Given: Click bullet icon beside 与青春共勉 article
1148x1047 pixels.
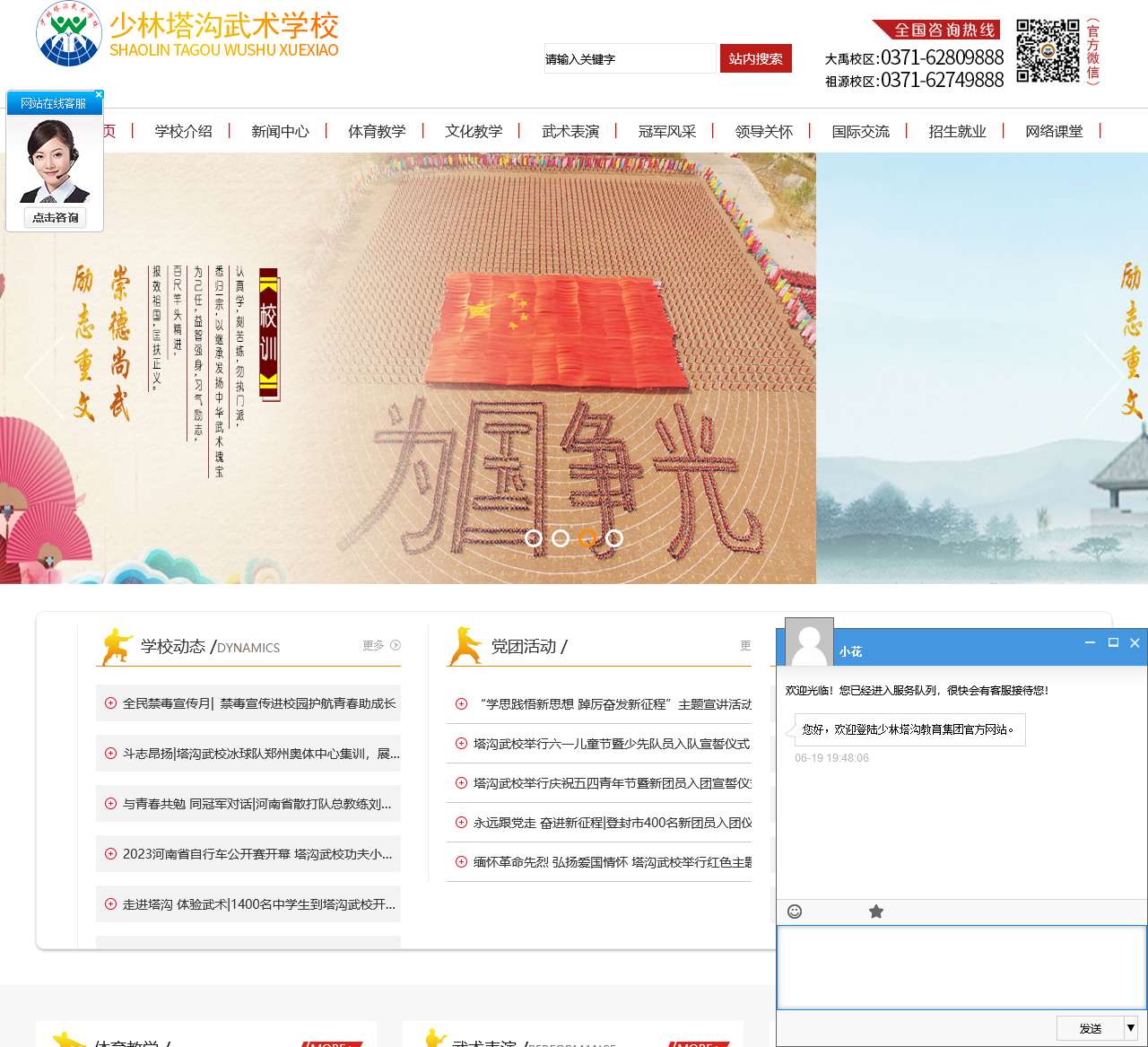Looking at the screenshot, I should pyautogui.click(x=110, y=804).
